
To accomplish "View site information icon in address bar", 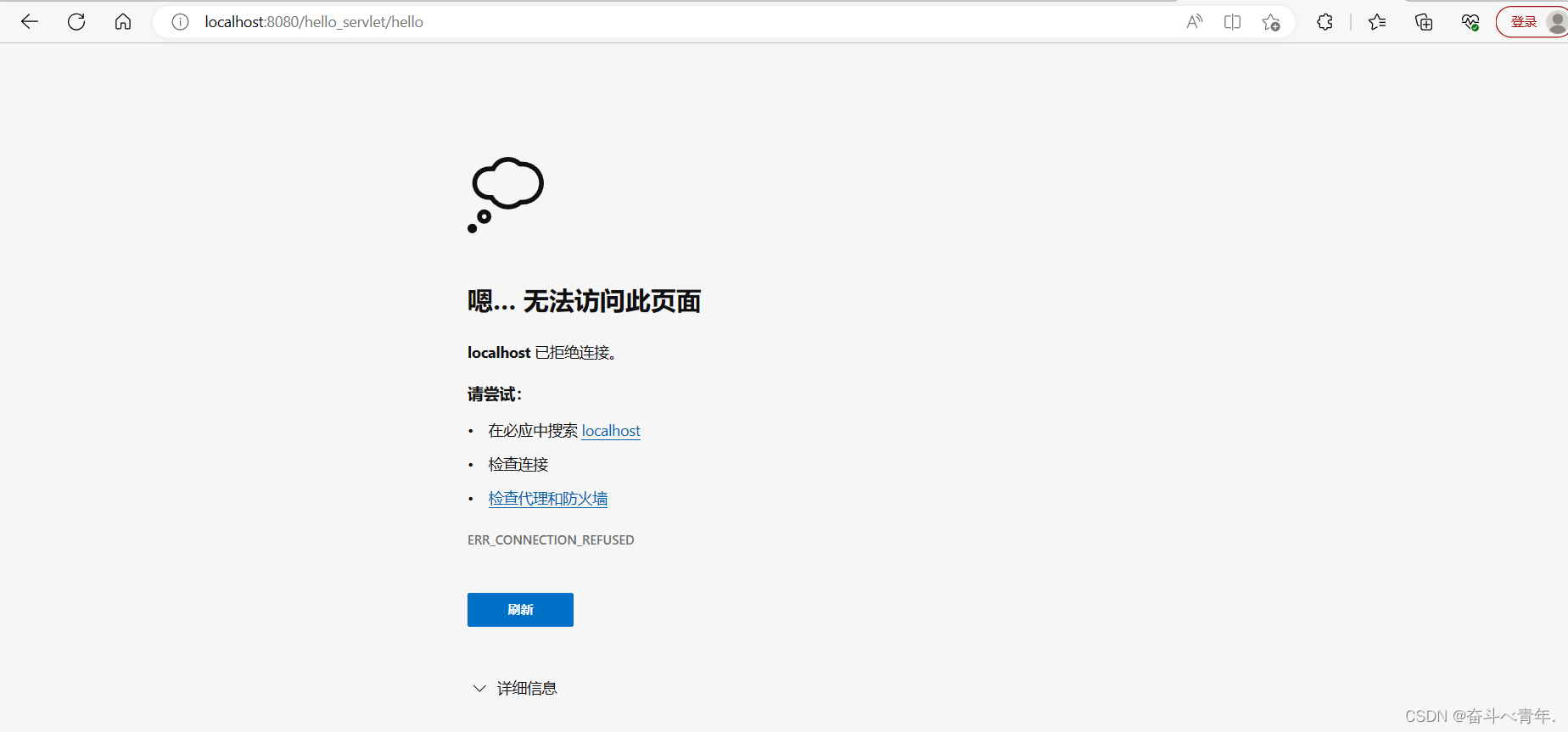I will click(x=180, y=22).
